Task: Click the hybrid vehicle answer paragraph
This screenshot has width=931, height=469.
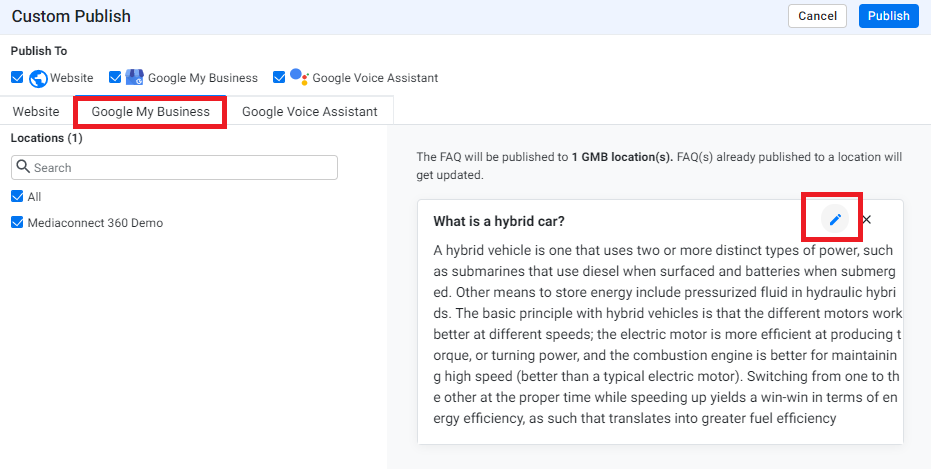Action: [x=667, y=334]
